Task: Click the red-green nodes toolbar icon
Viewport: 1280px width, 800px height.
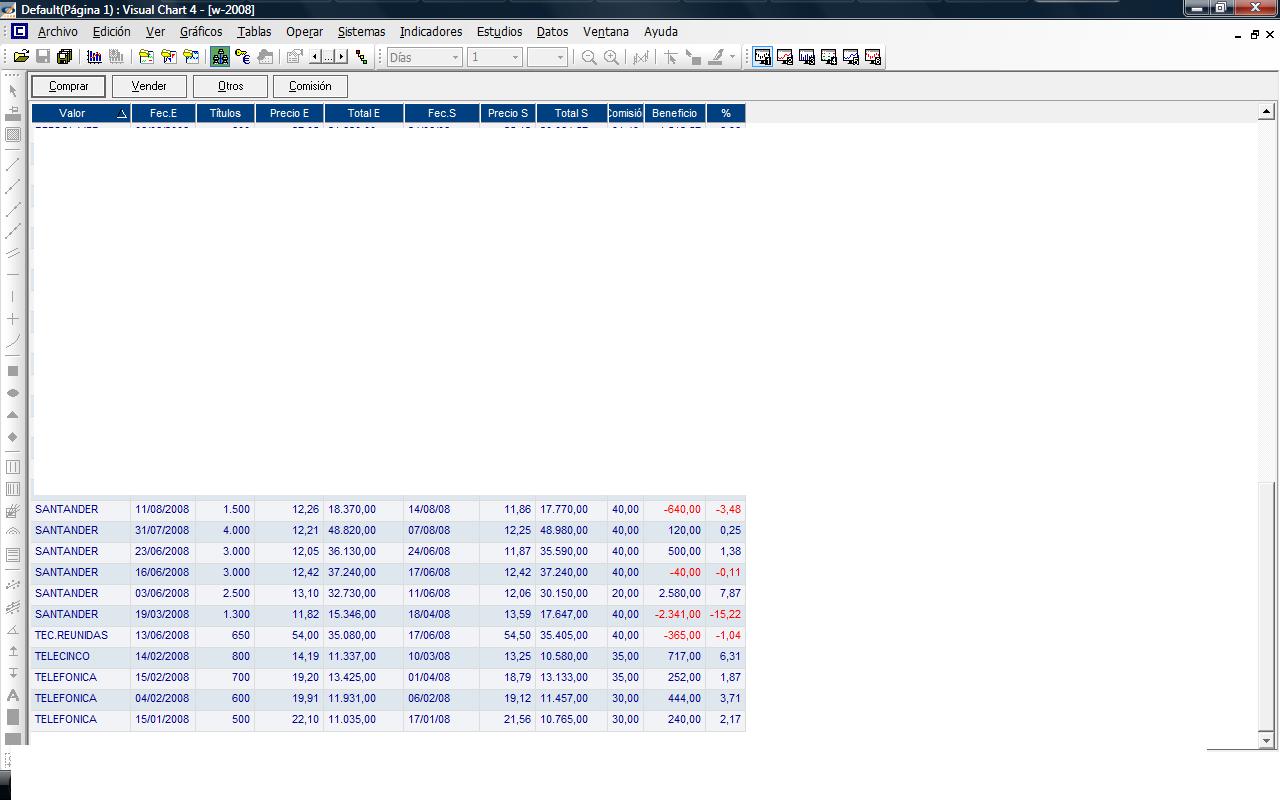Action: pos(362,57)
